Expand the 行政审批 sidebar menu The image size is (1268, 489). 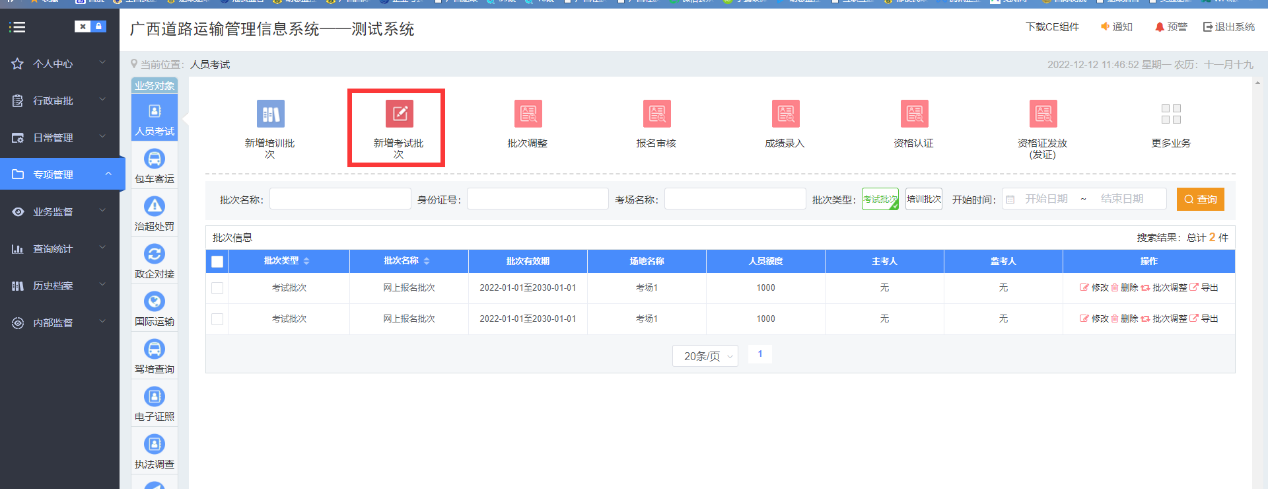coord(60,100)
